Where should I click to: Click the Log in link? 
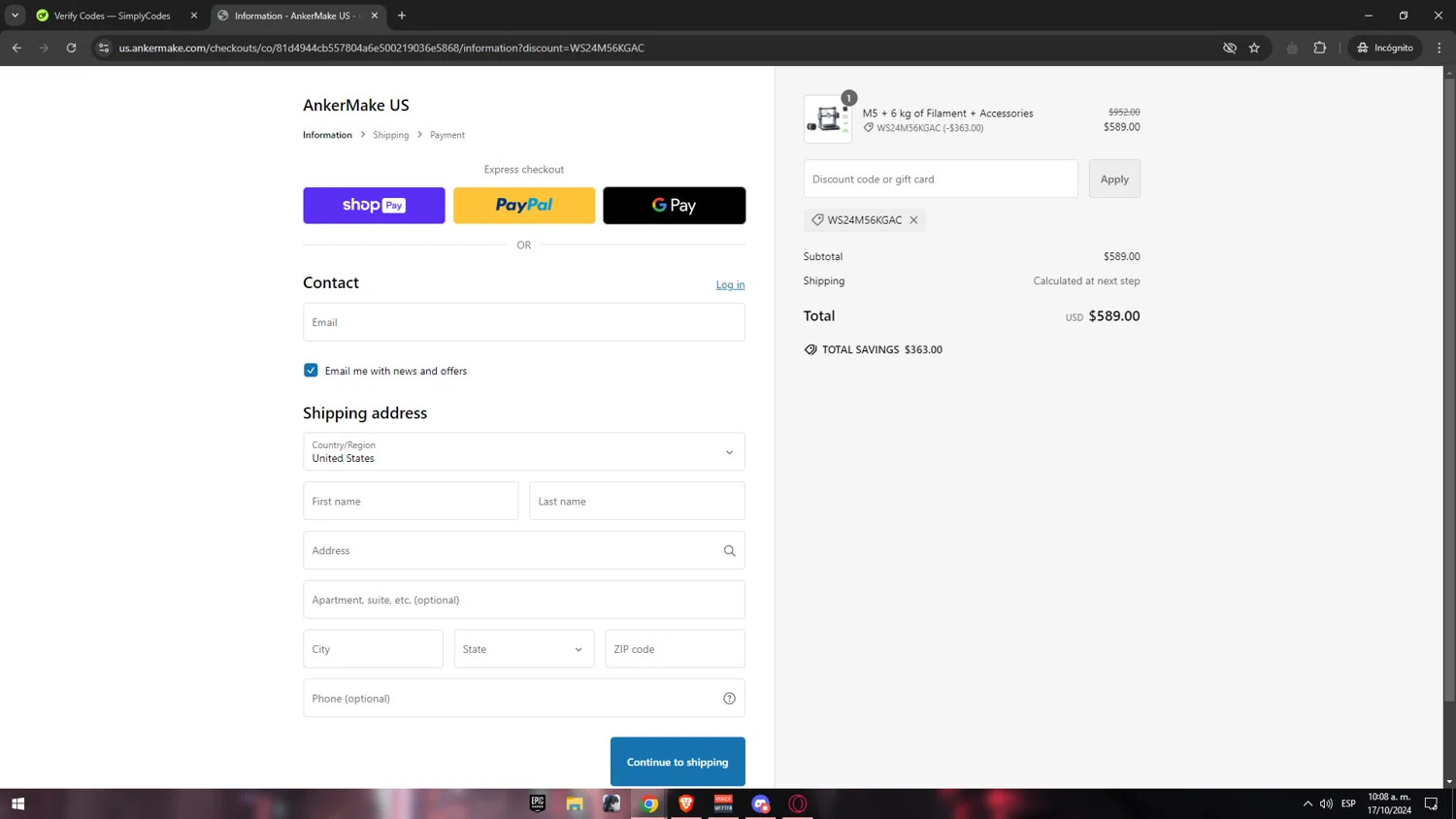(x=730, y=284)
